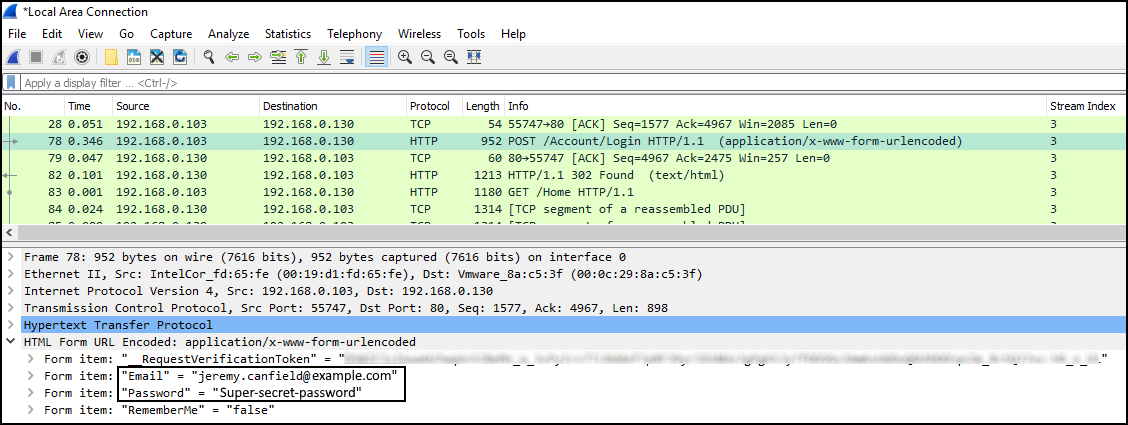Sort by the Source column header
Viewport: 1128px width, 425px height.
pyautogui.click(x=186, y=106)
